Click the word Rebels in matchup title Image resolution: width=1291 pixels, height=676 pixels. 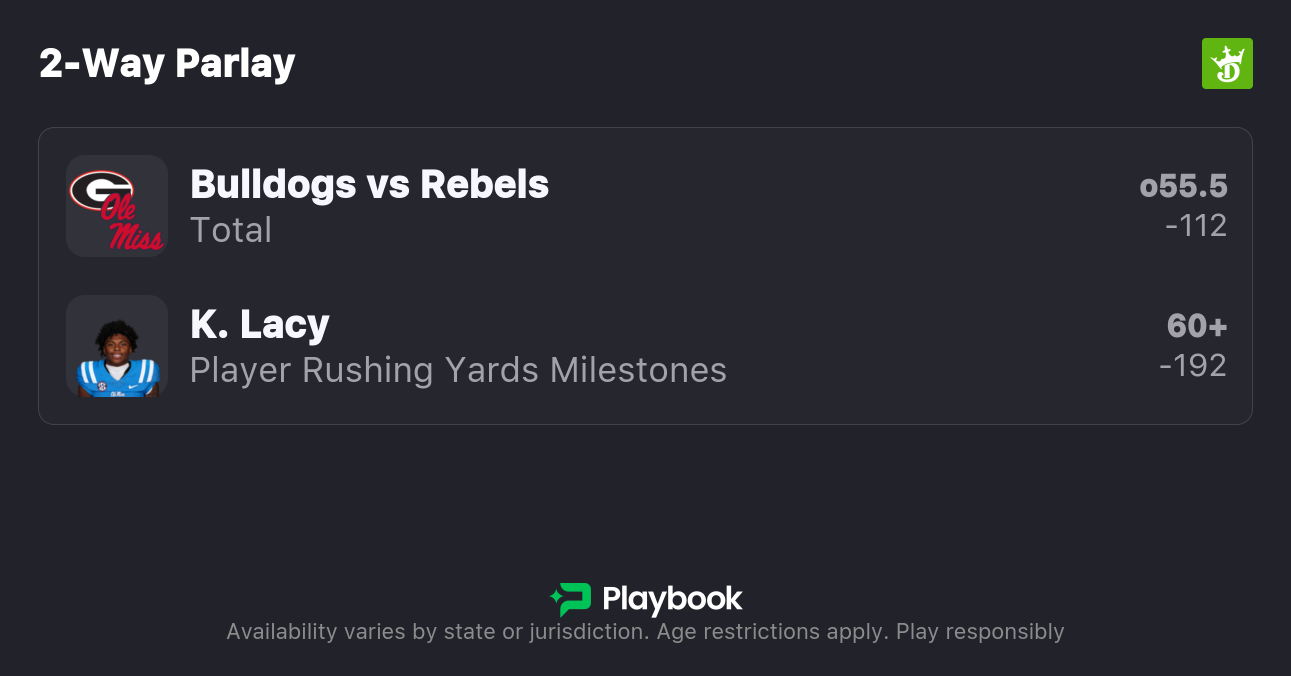485,184
